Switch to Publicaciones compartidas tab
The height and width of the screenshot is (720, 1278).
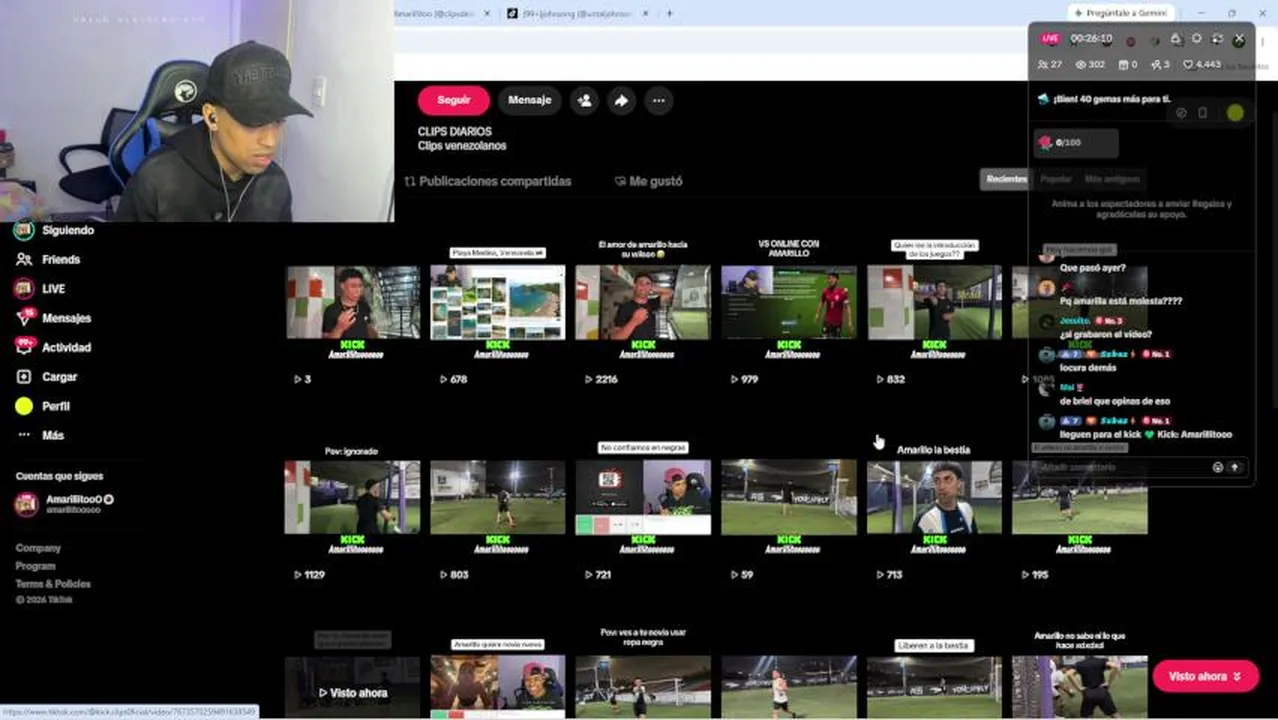488,181
